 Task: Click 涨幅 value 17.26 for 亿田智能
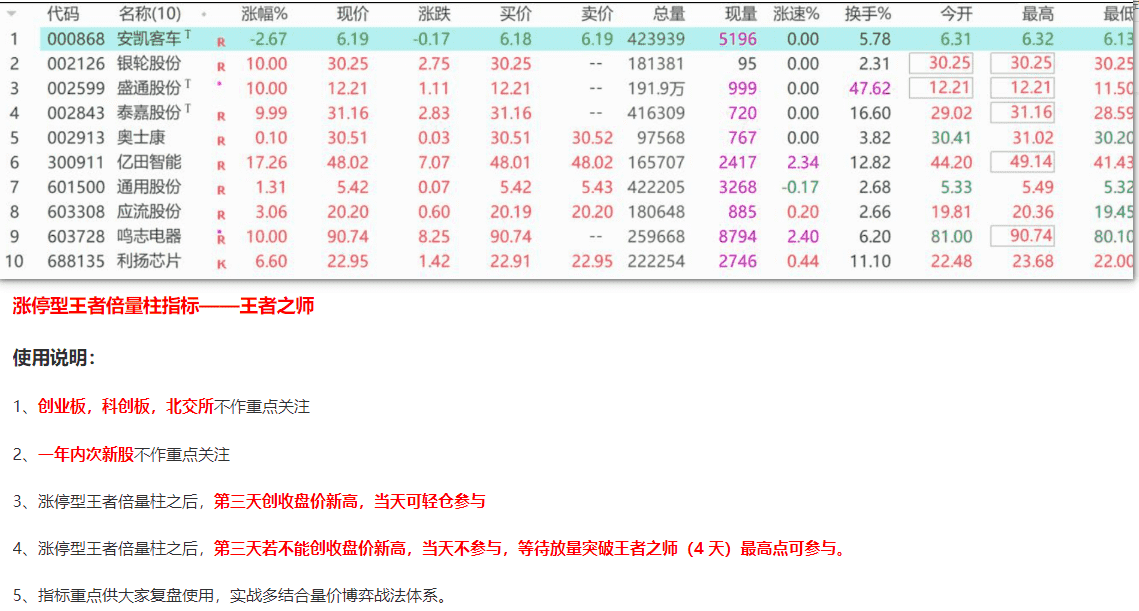(267, 163)
